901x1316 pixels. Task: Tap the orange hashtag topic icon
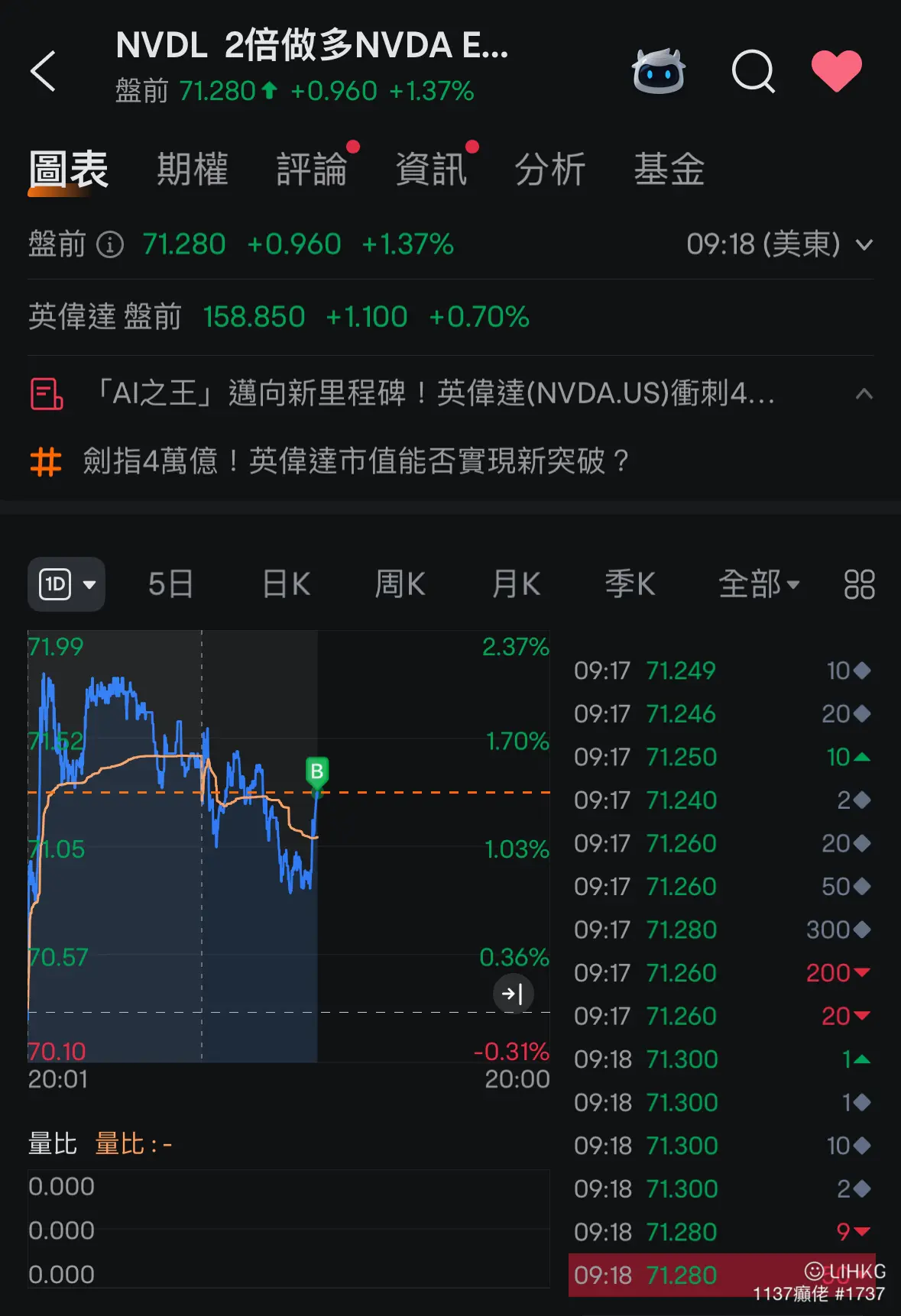(46, 461)
